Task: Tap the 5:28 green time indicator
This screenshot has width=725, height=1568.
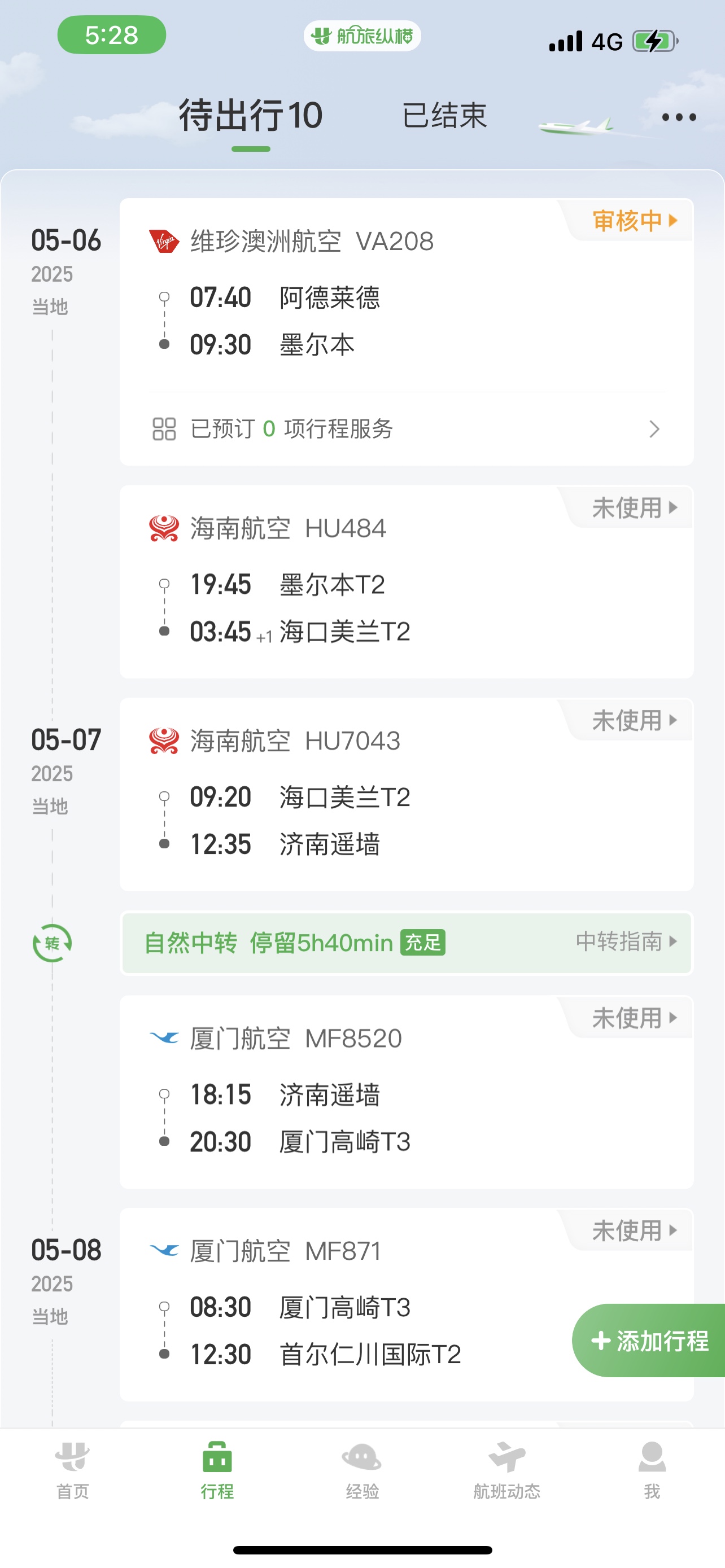Action: (x=111, y=34)
